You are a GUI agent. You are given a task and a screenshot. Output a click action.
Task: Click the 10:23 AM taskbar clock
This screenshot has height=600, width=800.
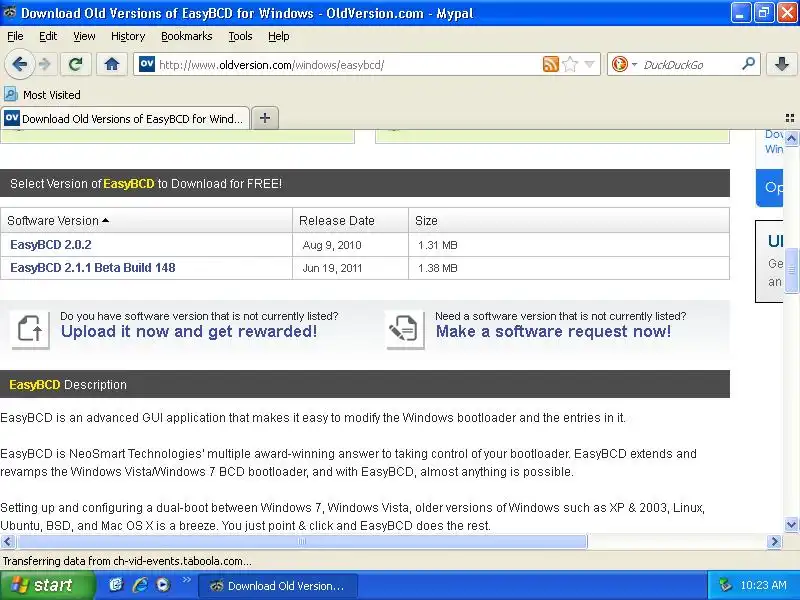click(x=763, y=585)
